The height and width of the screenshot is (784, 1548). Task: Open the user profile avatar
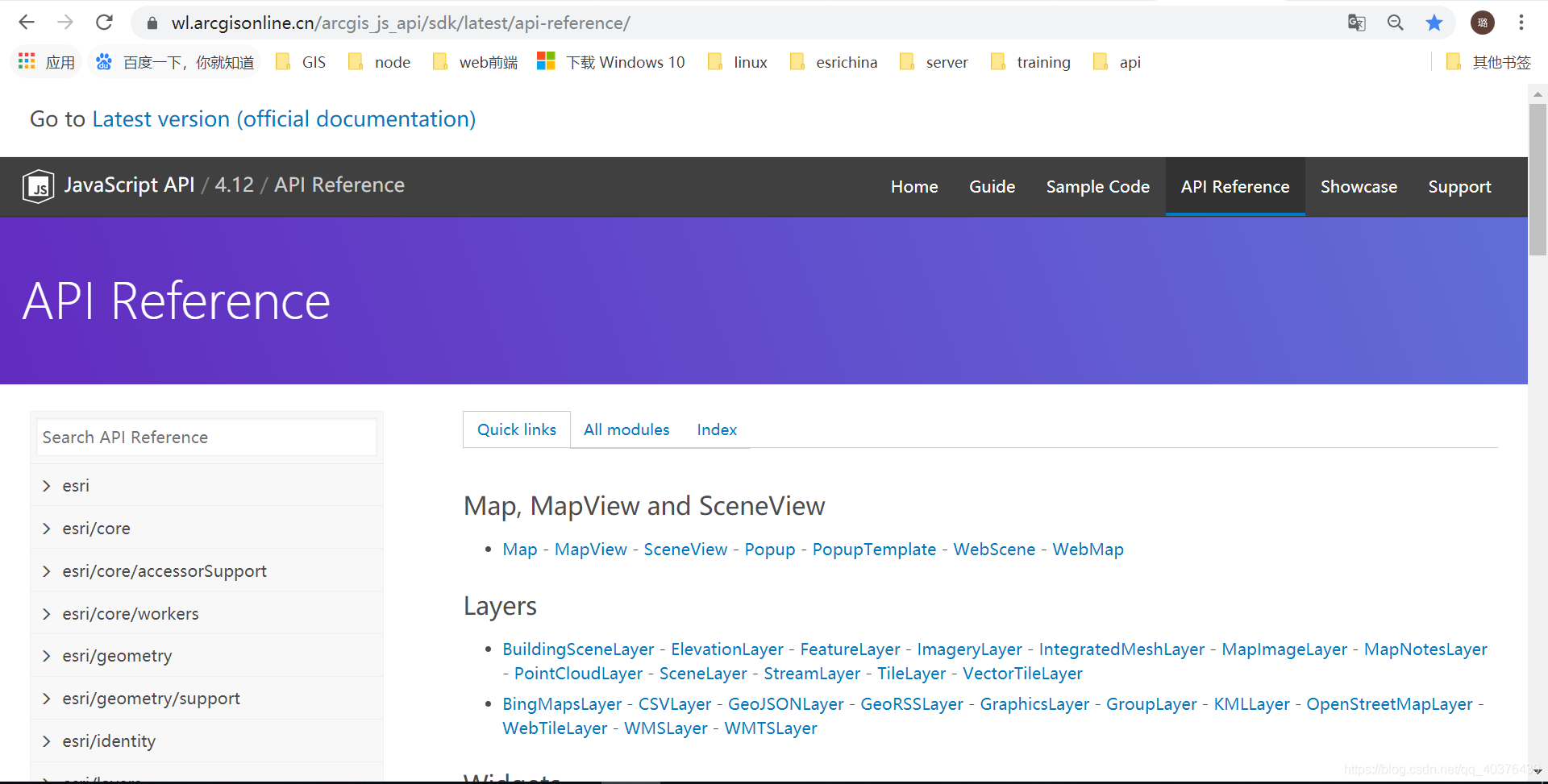click(x=1483, y=23)
